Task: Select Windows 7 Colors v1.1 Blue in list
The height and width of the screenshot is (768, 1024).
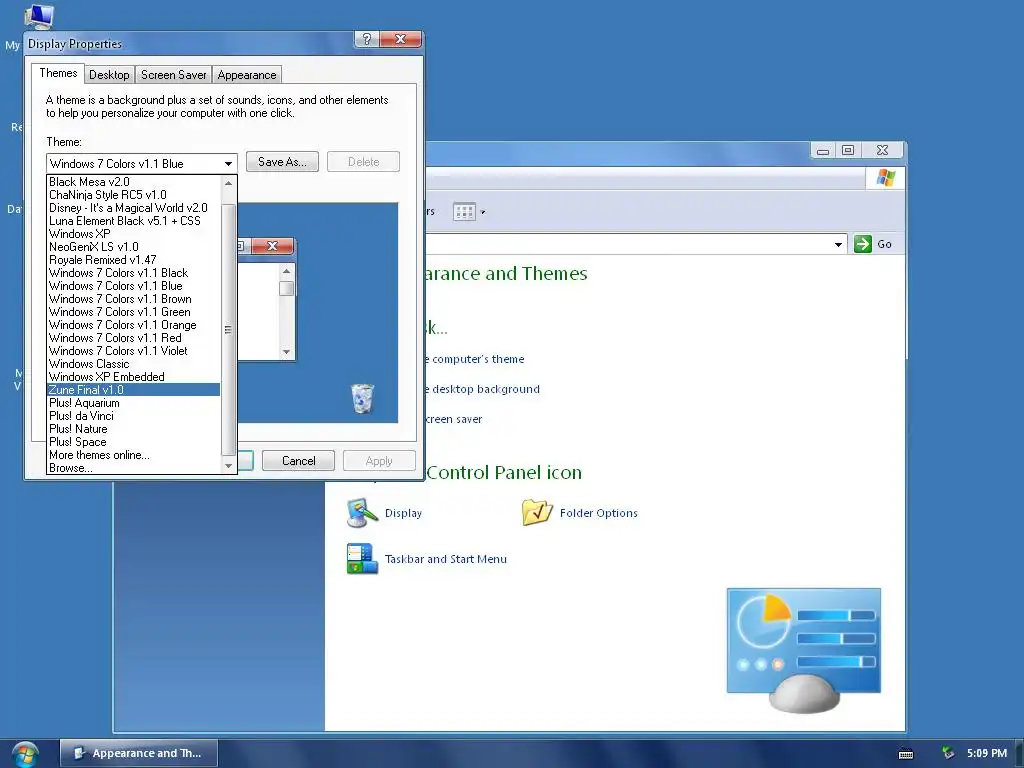Action: [x=134, y=286]
